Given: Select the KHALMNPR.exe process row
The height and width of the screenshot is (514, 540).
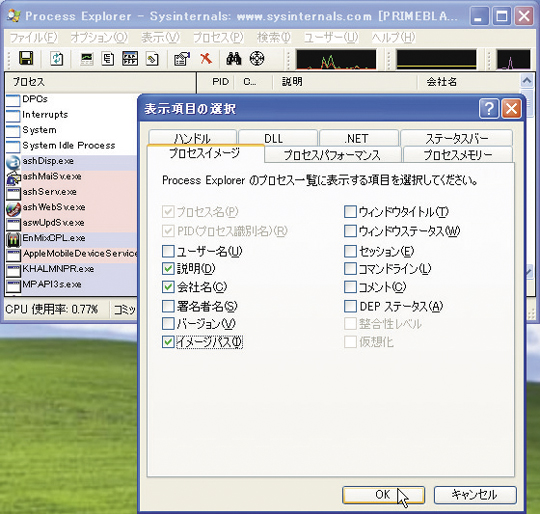Looking at the screenshot, I should (72, 269).
